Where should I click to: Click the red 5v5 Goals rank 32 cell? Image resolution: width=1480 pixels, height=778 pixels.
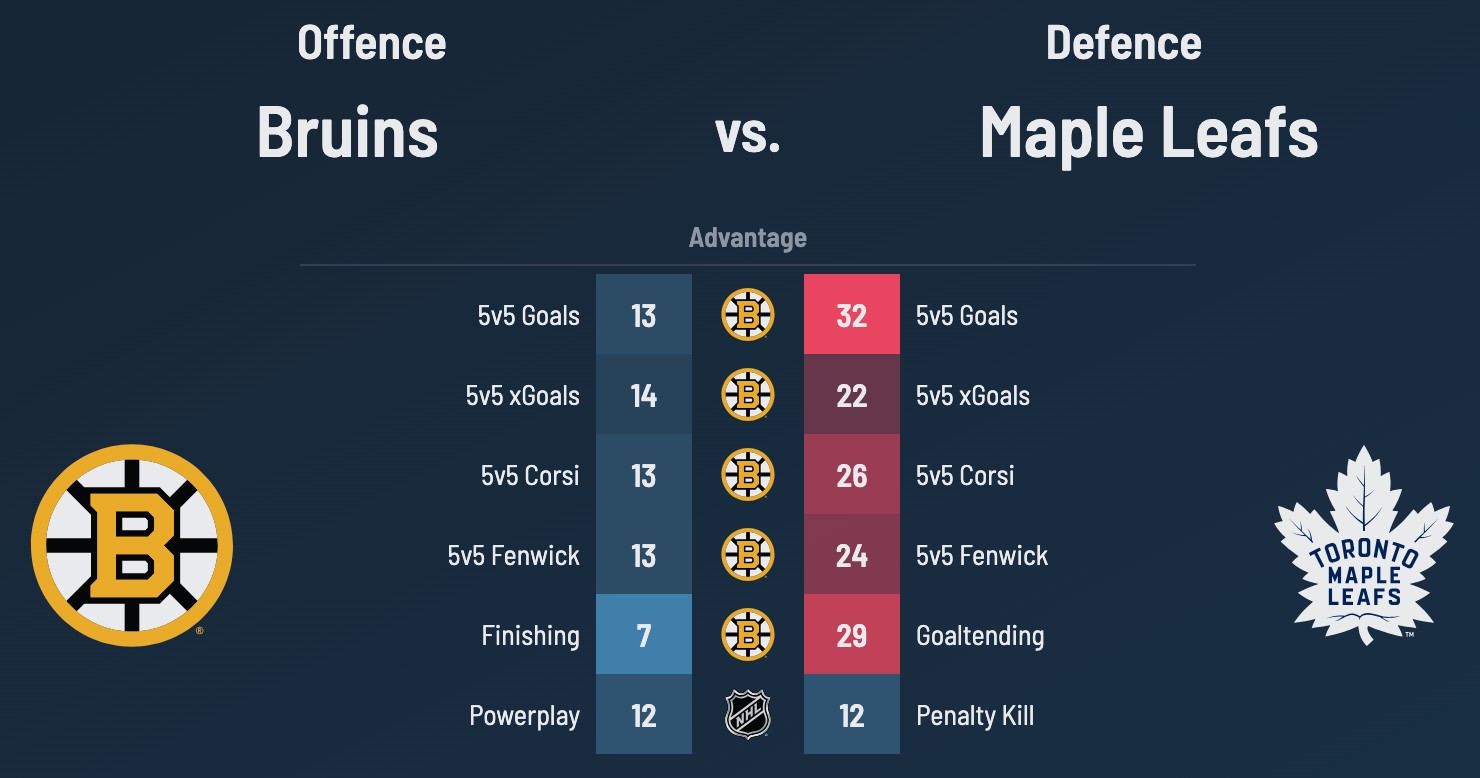852,315
